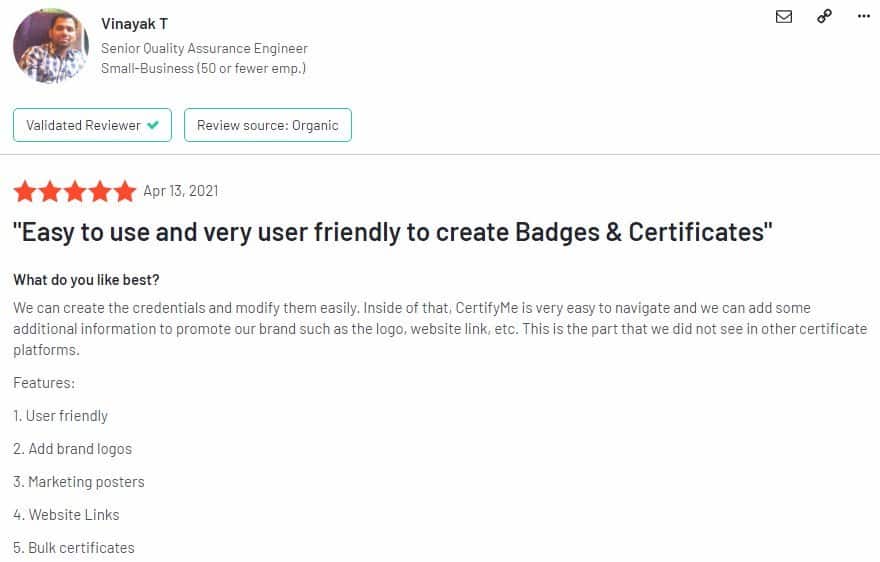Viewport: 880px width, 562px height.
Task: Click the green checkmark in Validated Reviewer
Action: pos(153,126)
